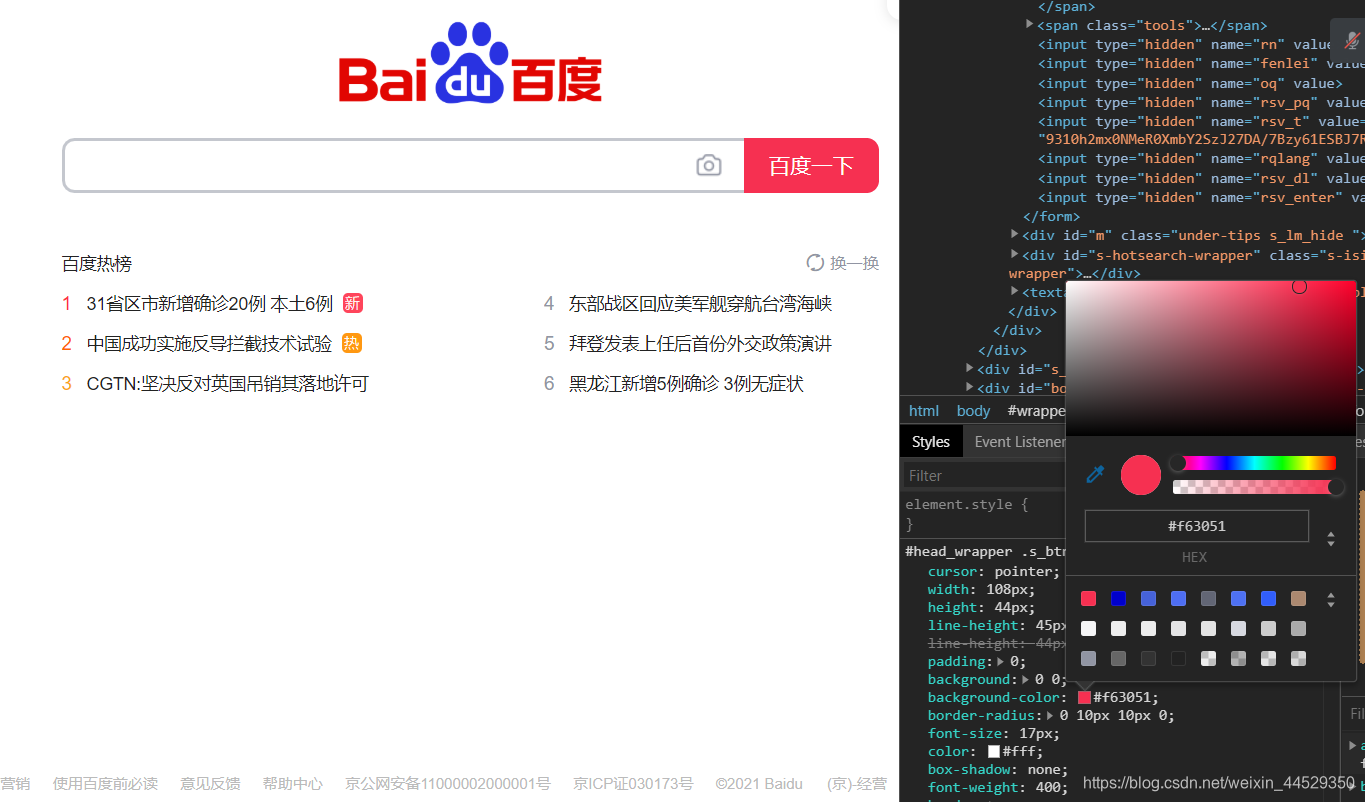
Task: Open the Styles tab
Action: (x=931, y=441)
